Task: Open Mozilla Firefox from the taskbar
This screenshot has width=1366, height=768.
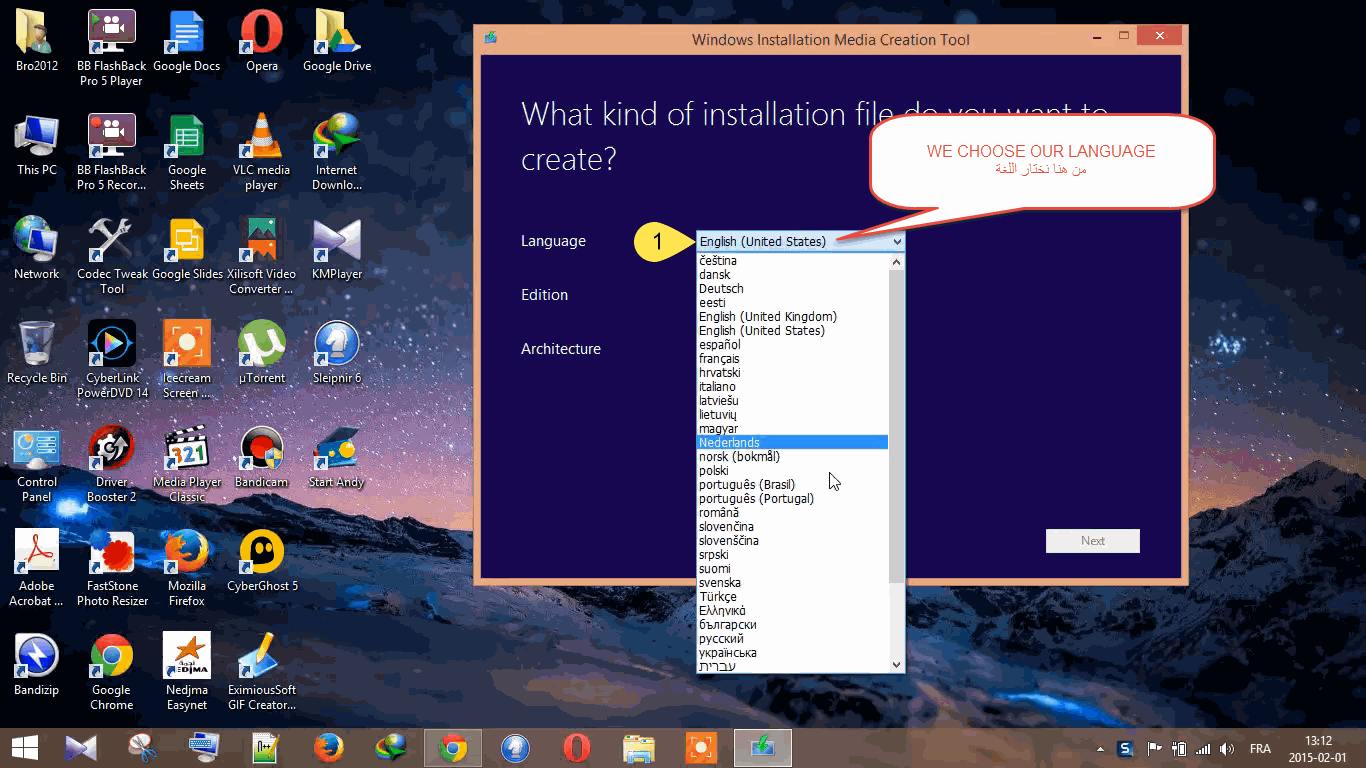Action: pos(328,747)
